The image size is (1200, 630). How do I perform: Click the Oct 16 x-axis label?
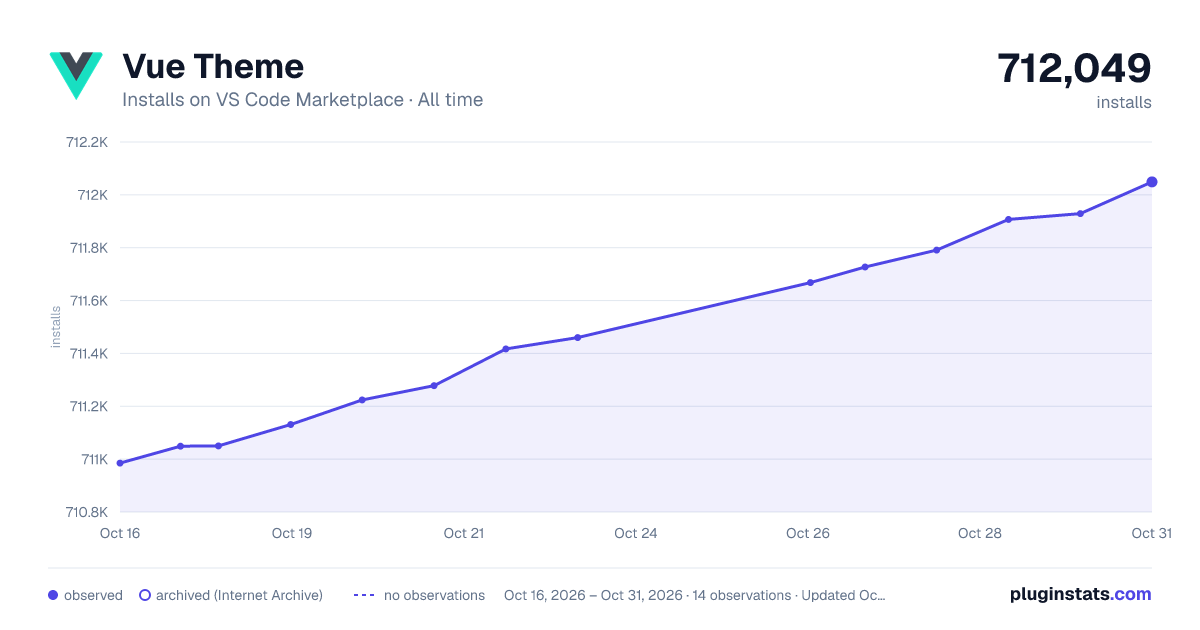pos(120,533)
